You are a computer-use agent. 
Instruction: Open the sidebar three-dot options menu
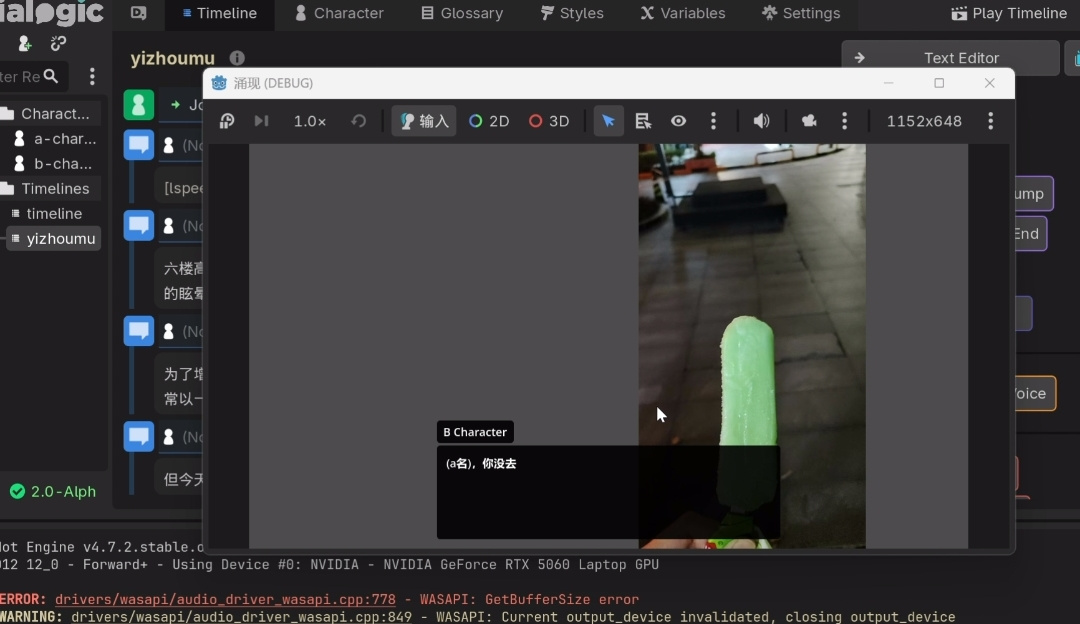92,76
